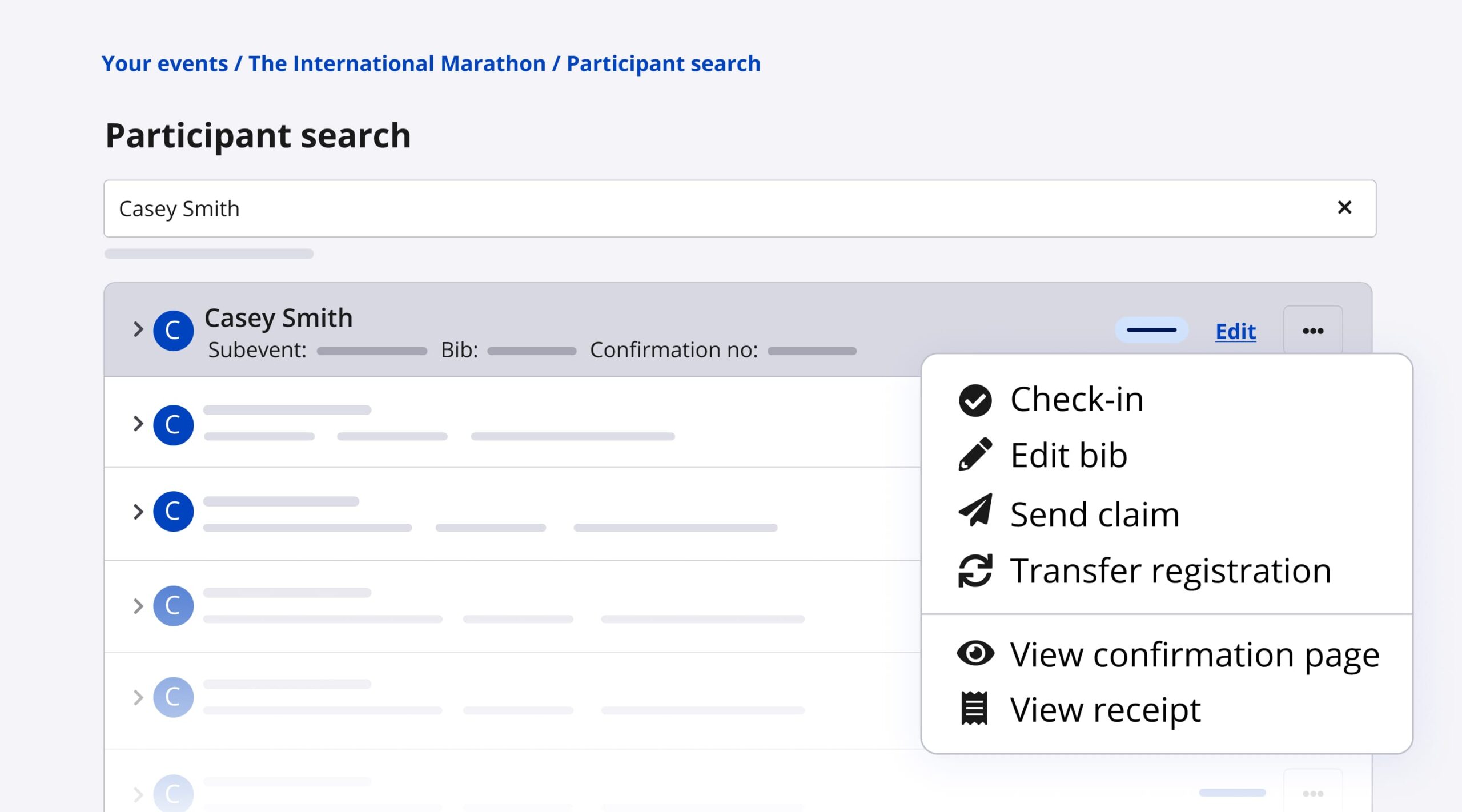Open the three-dot menu for Casey Smith
The image size is (1462, 812).
(1312, 331)
